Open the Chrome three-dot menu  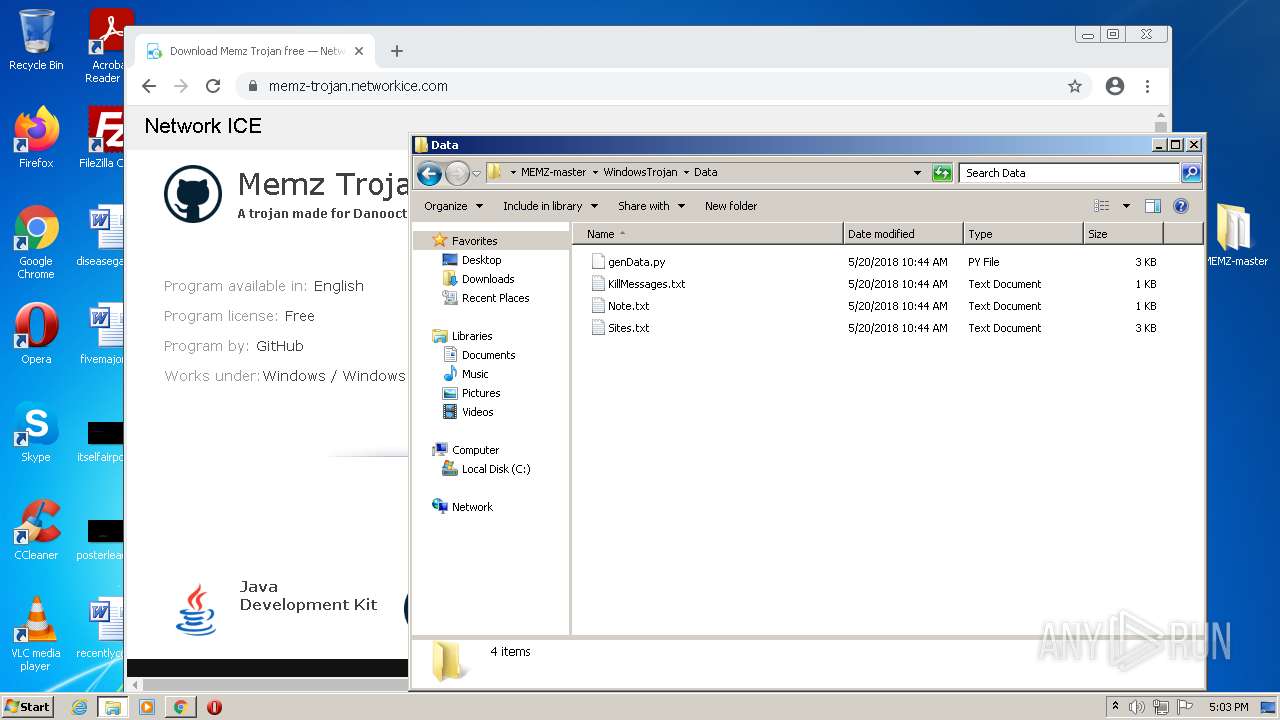(x=1147, y=86)
